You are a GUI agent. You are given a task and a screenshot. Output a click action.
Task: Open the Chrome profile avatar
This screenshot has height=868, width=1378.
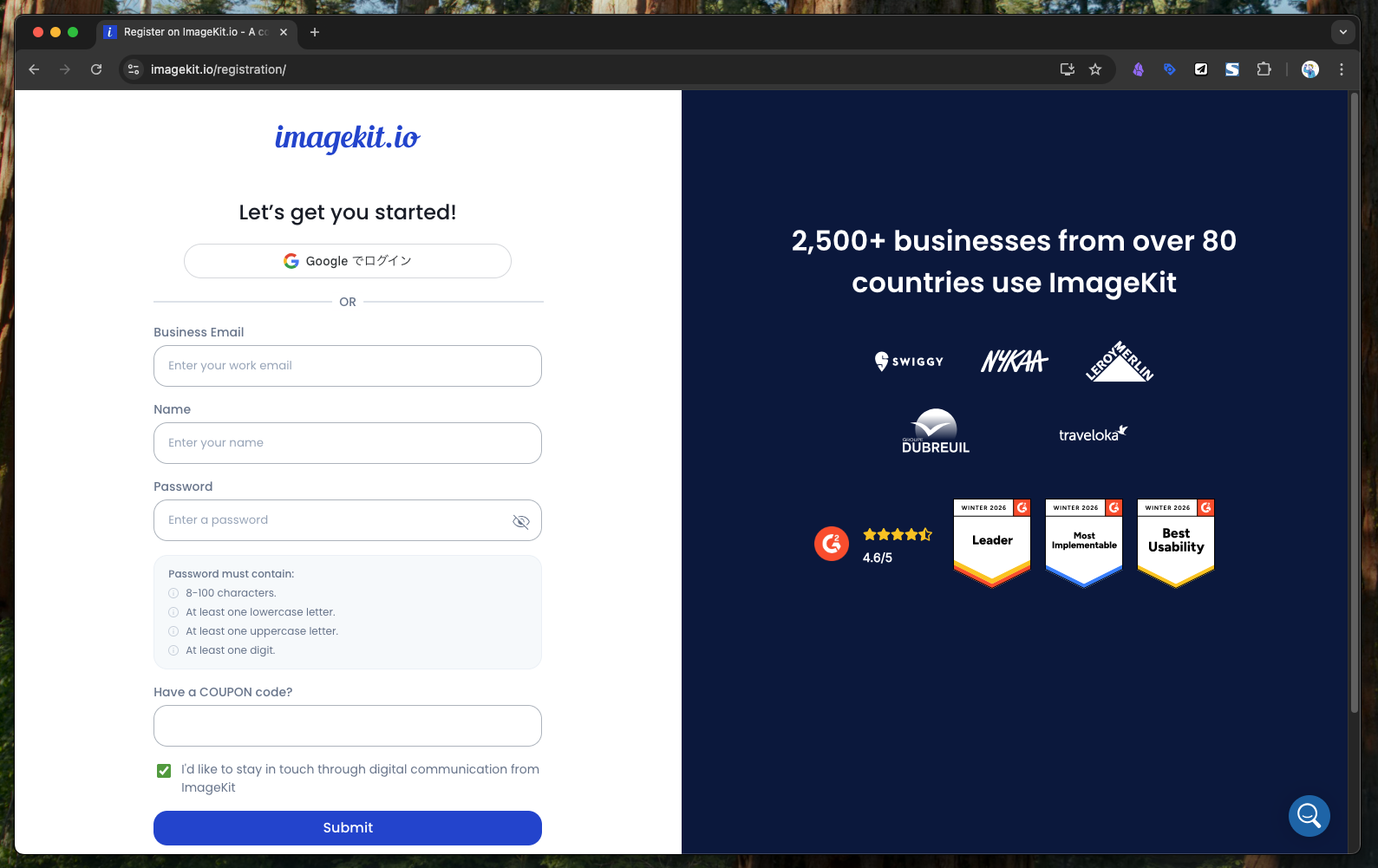1309,69
